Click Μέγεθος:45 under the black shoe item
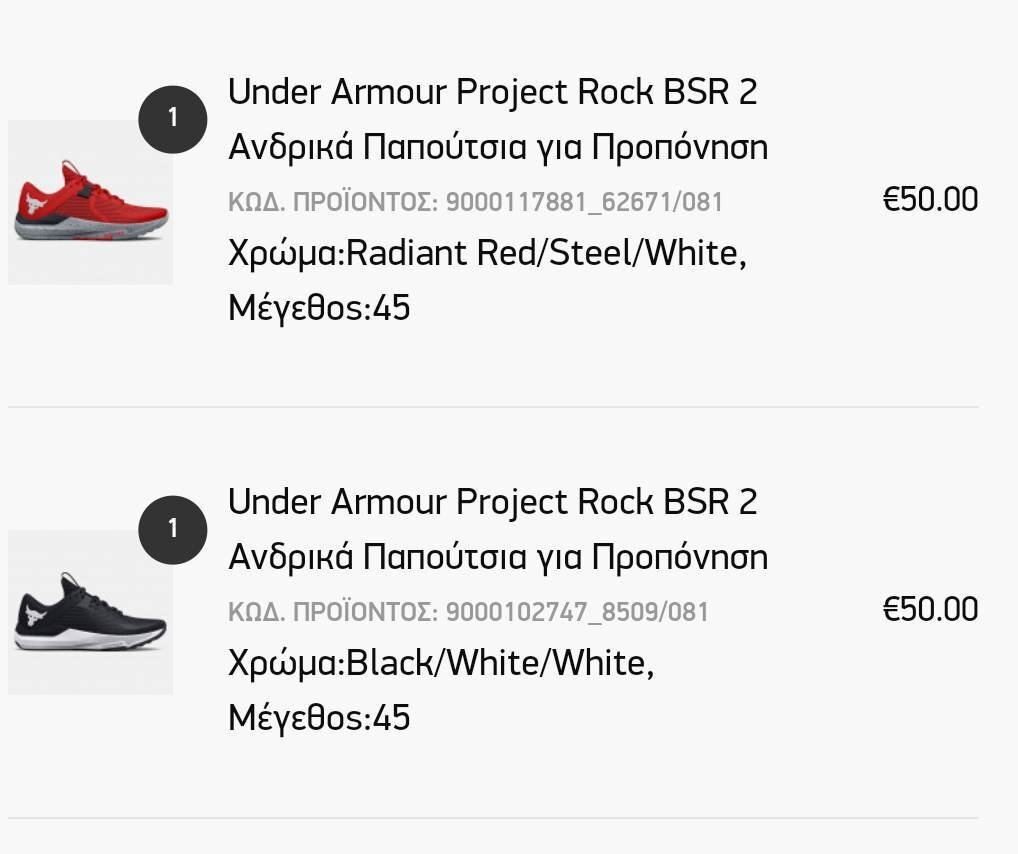The height and width of the screenshot is (854, 1018). (319, 718)
